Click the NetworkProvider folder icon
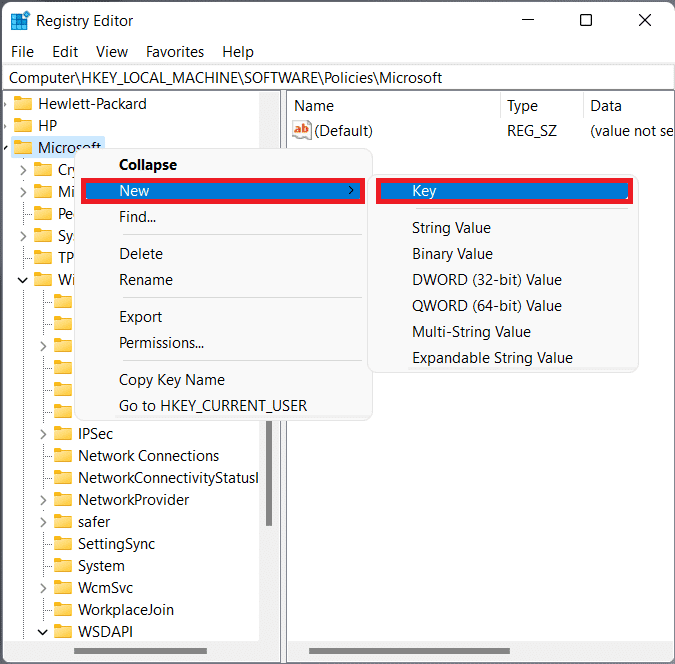Image resolution: width=675 pixels, height=664 pixels. (63, 500)
